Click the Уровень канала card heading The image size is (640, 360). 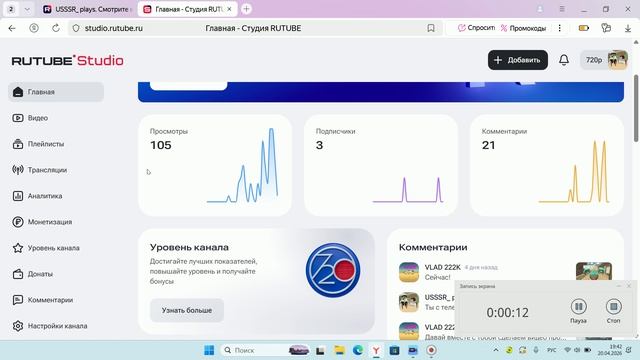(189, 247)
